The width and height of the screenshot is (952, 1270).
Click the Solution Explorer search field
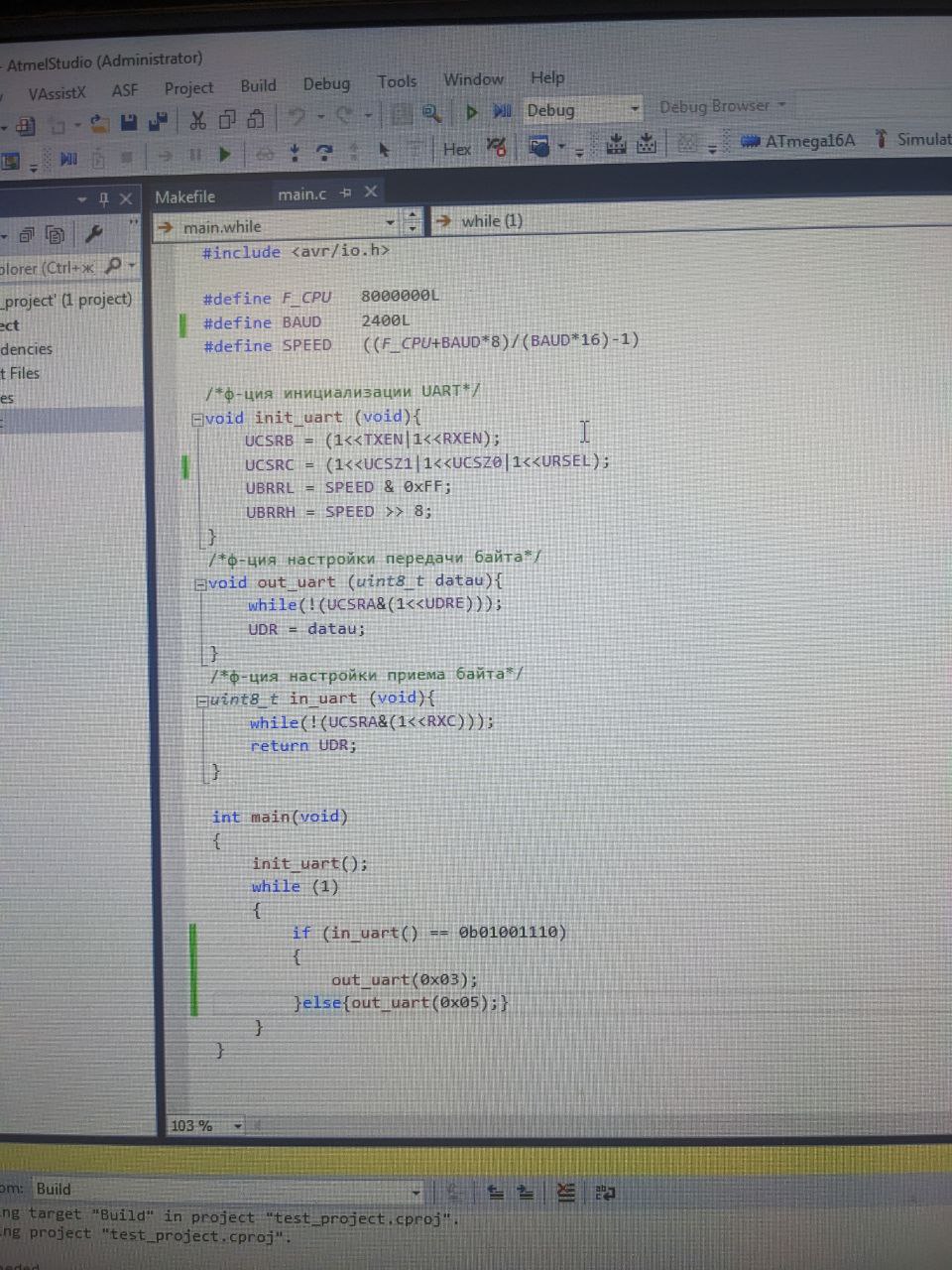(50, 268)
